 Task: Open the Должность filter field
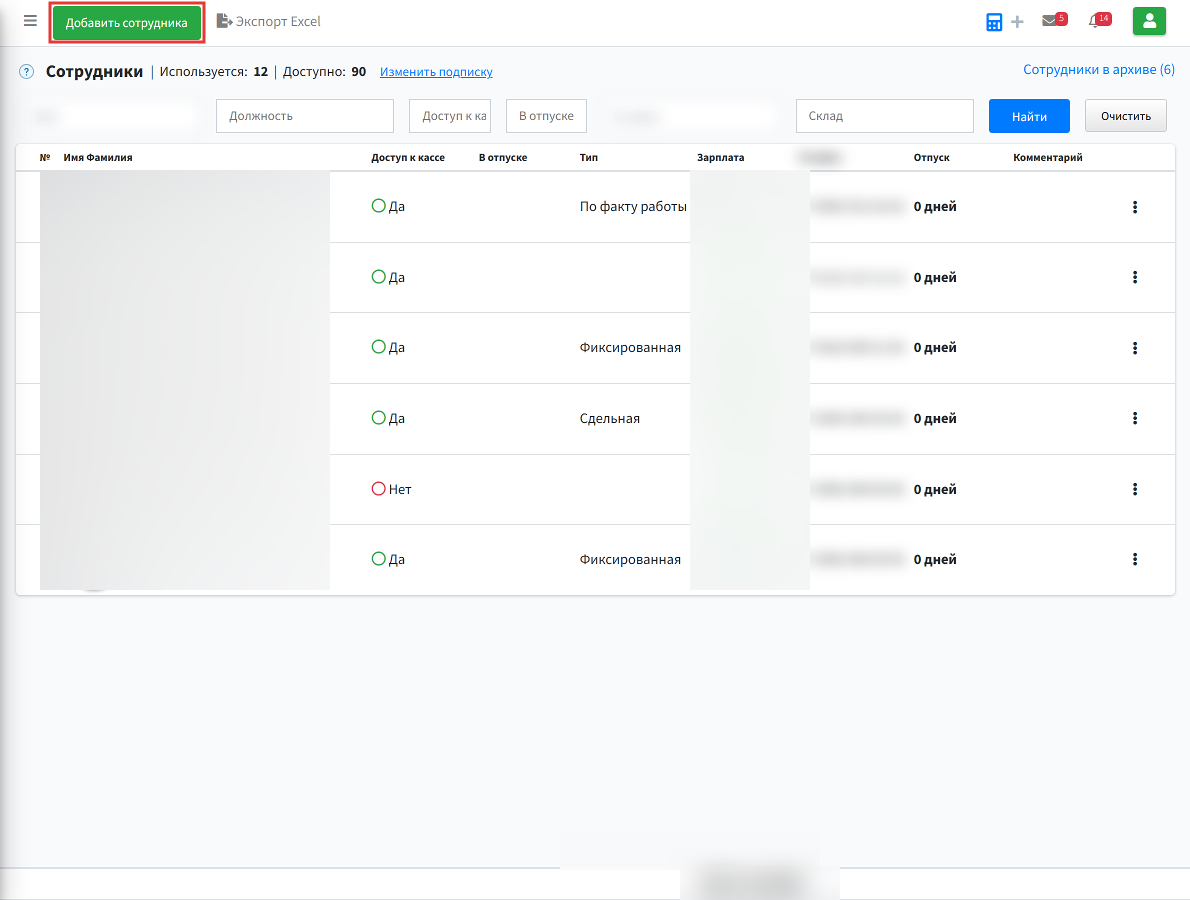[305, 116]
